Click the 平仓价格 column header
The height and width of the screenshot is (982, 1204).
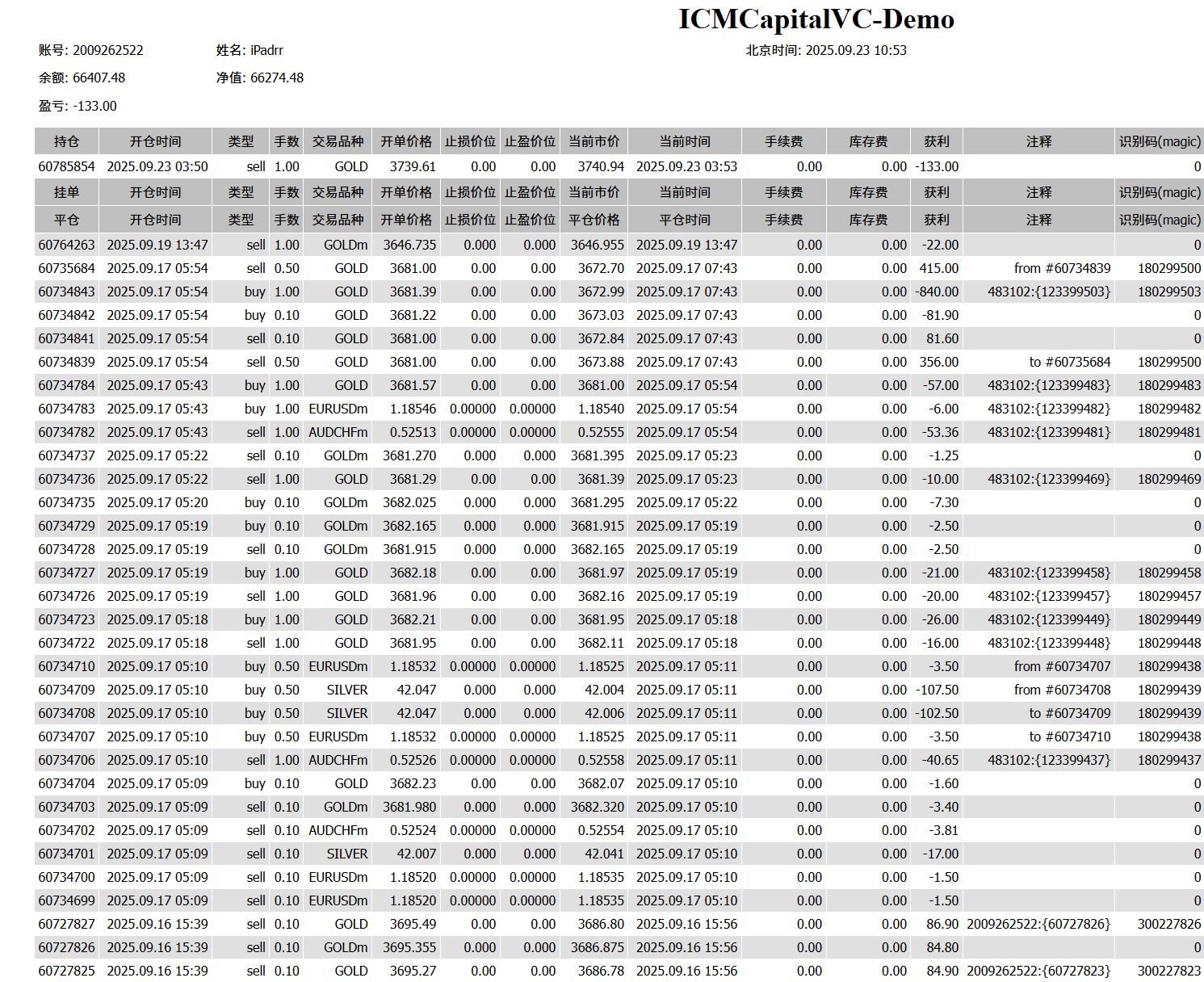pos(594,220)
